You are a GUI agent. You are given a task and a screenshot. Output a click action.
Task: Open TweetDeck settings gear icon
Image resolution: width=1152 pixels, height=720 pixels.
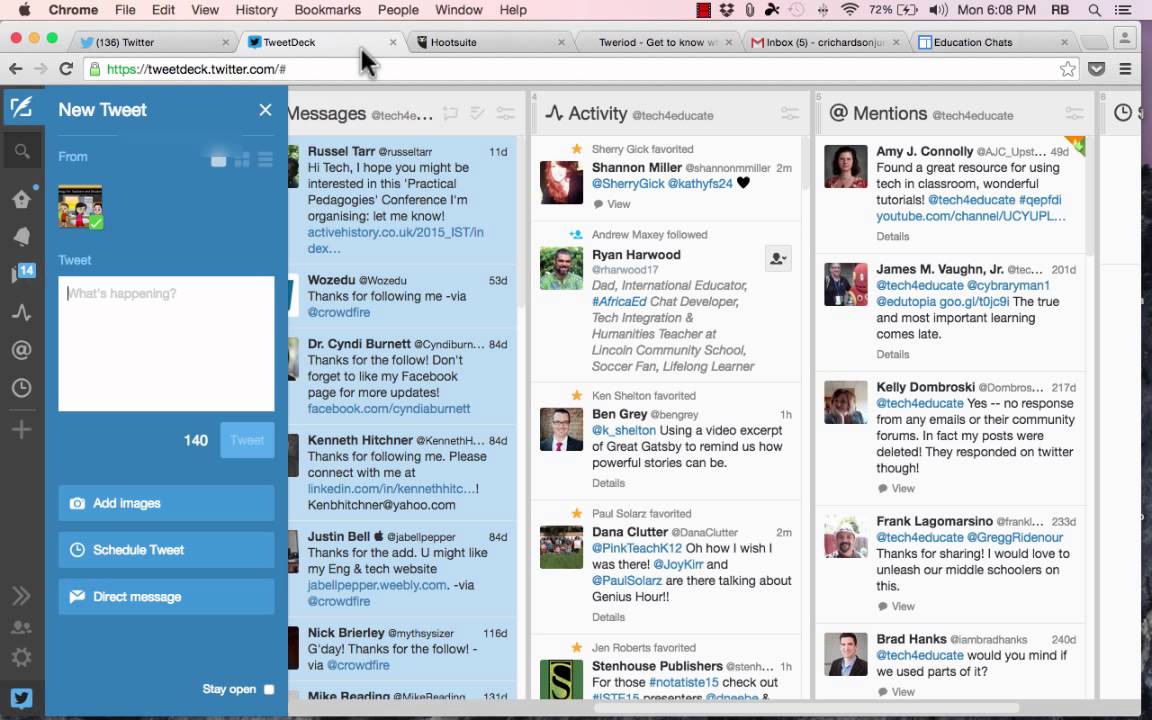21,657
